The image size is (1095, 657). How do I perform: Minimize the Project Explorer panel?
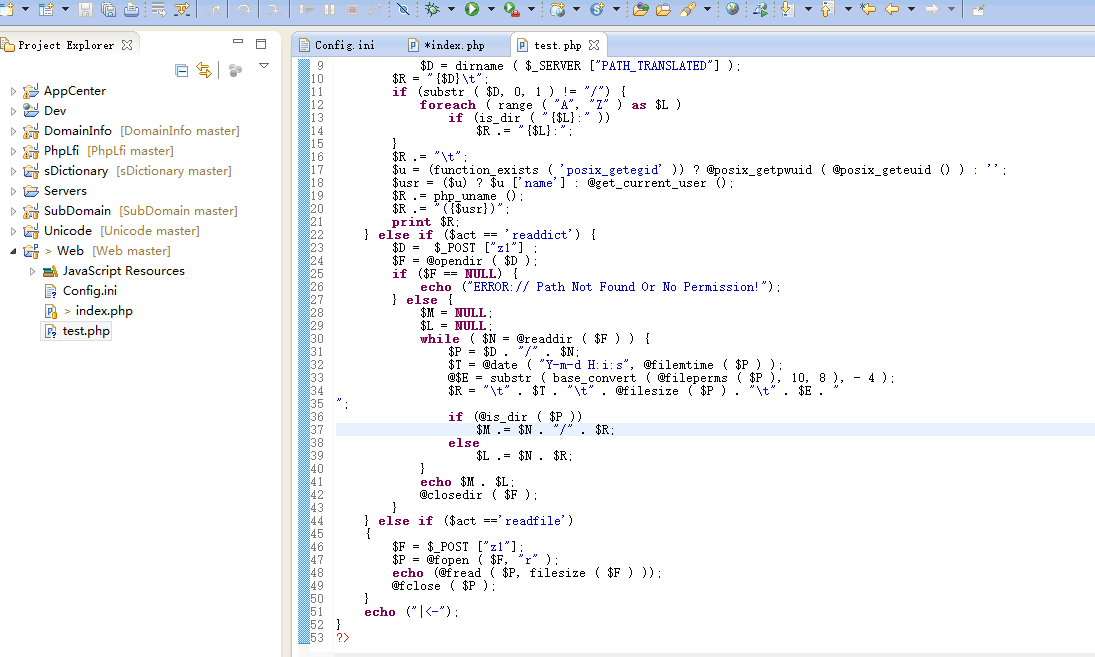[x=237, y=43]
